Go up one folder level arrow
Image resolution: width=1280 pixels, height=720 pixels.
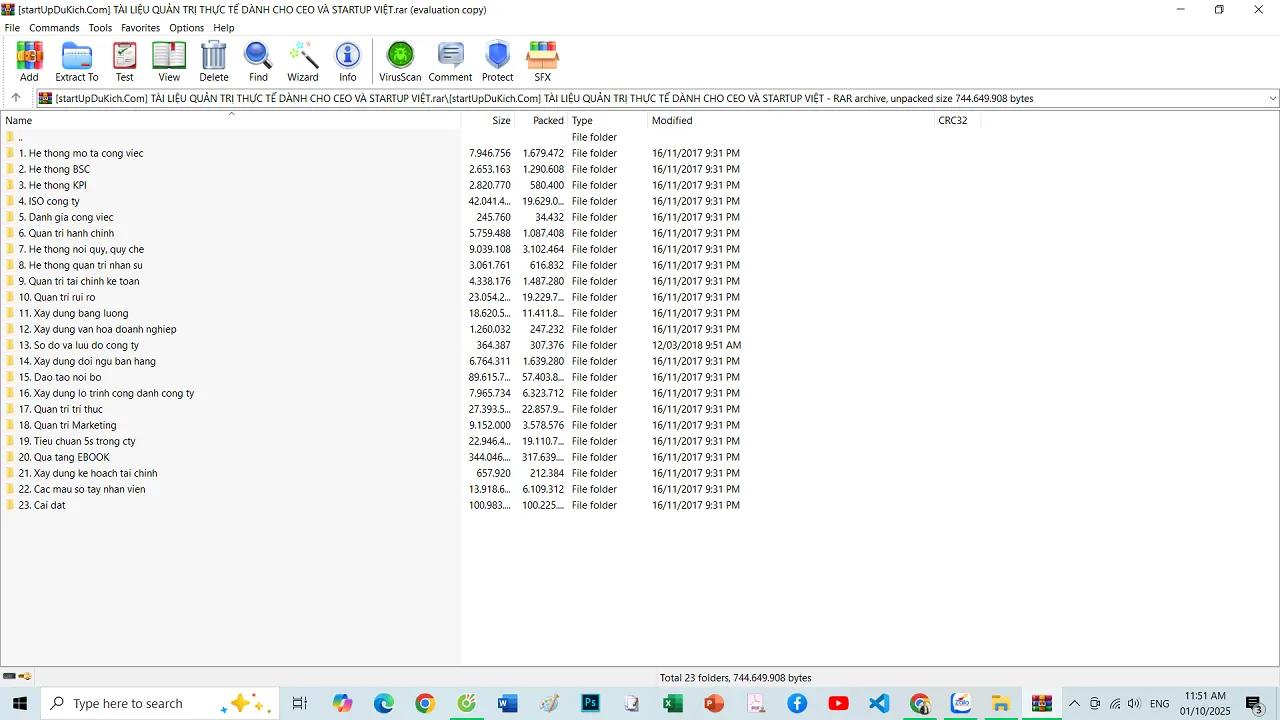point(16,98)
